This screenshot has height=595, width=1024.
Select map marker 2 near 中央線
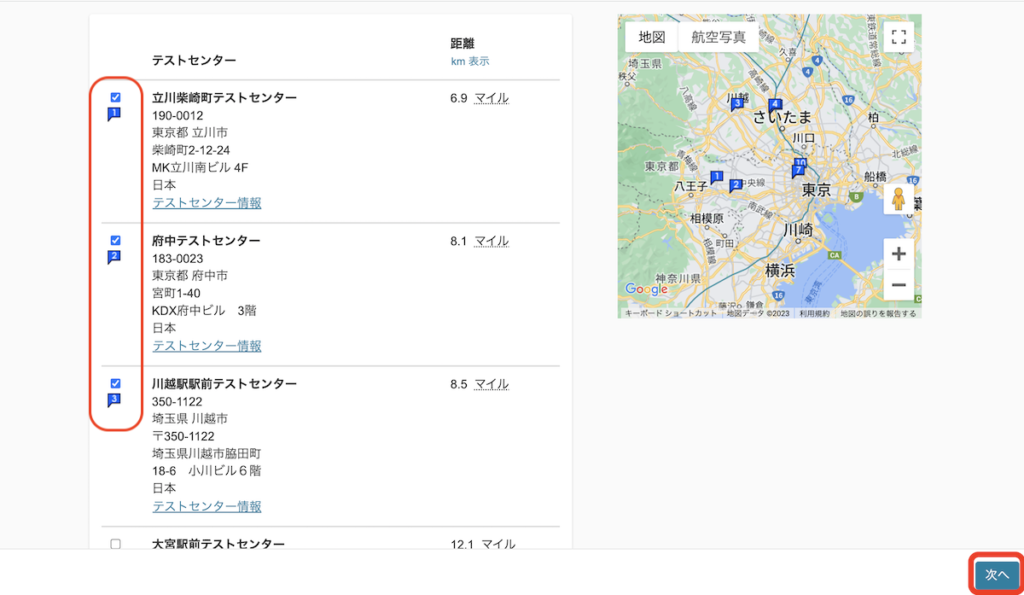point(735,184)
